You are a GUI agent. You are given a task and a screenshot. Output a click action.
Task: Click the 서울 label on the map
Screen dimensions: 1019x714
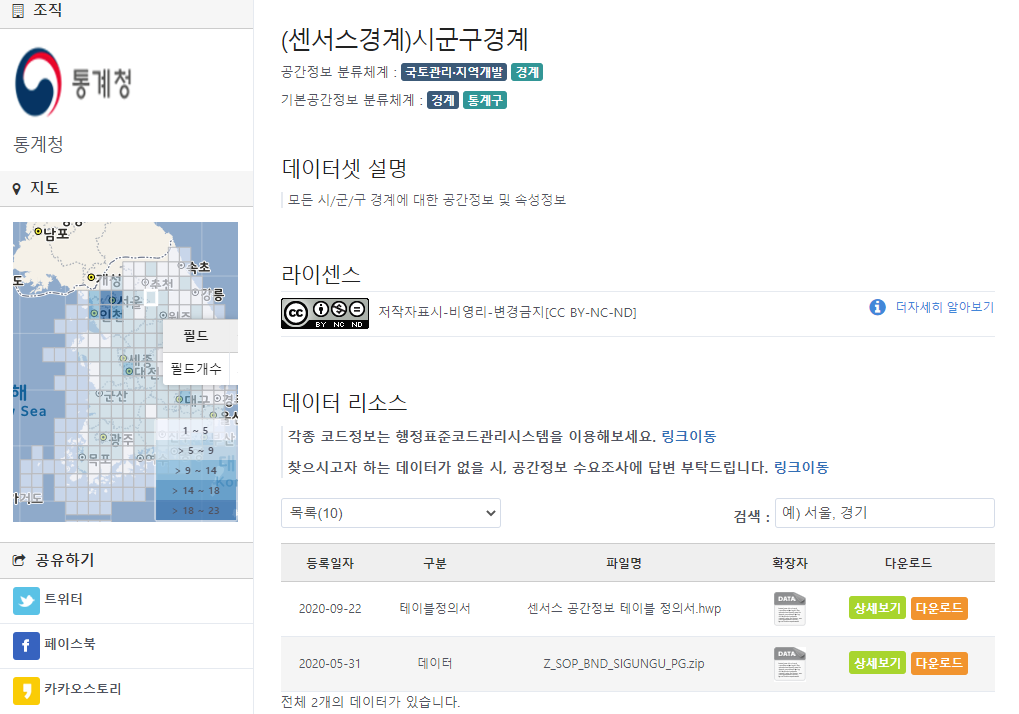click(x=130, y=301)
